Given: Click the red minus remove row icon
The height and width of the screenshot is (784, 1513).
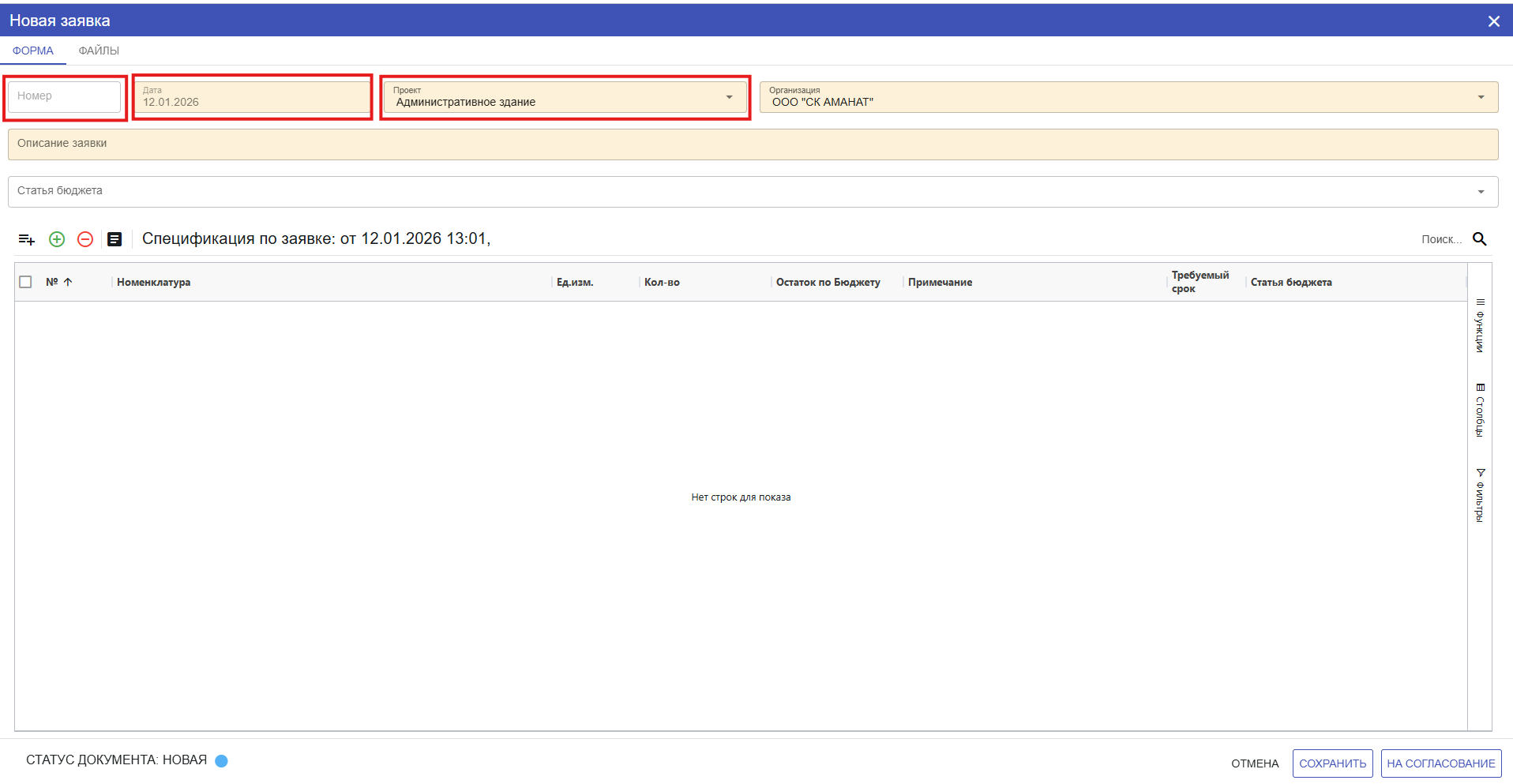Looking at the screenshot, I should click(x=85, y=239).
